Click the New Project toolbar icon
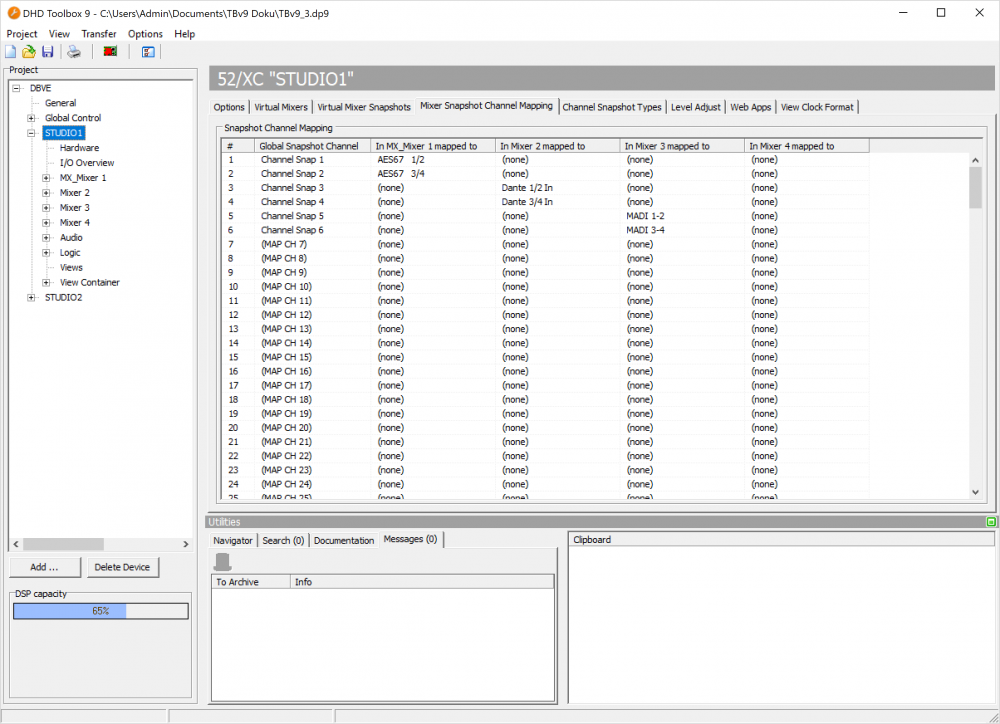 [x=11, y=52]
